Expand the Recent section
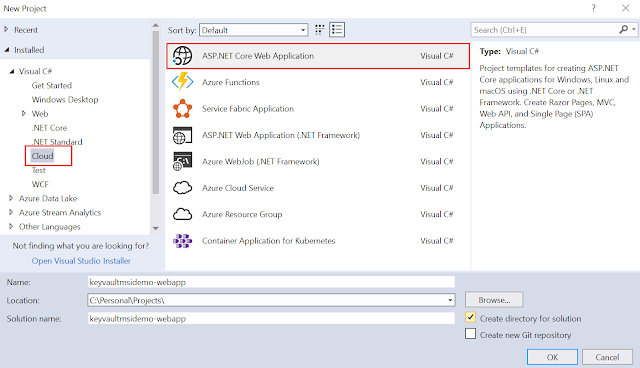 [x=6, y=29]
